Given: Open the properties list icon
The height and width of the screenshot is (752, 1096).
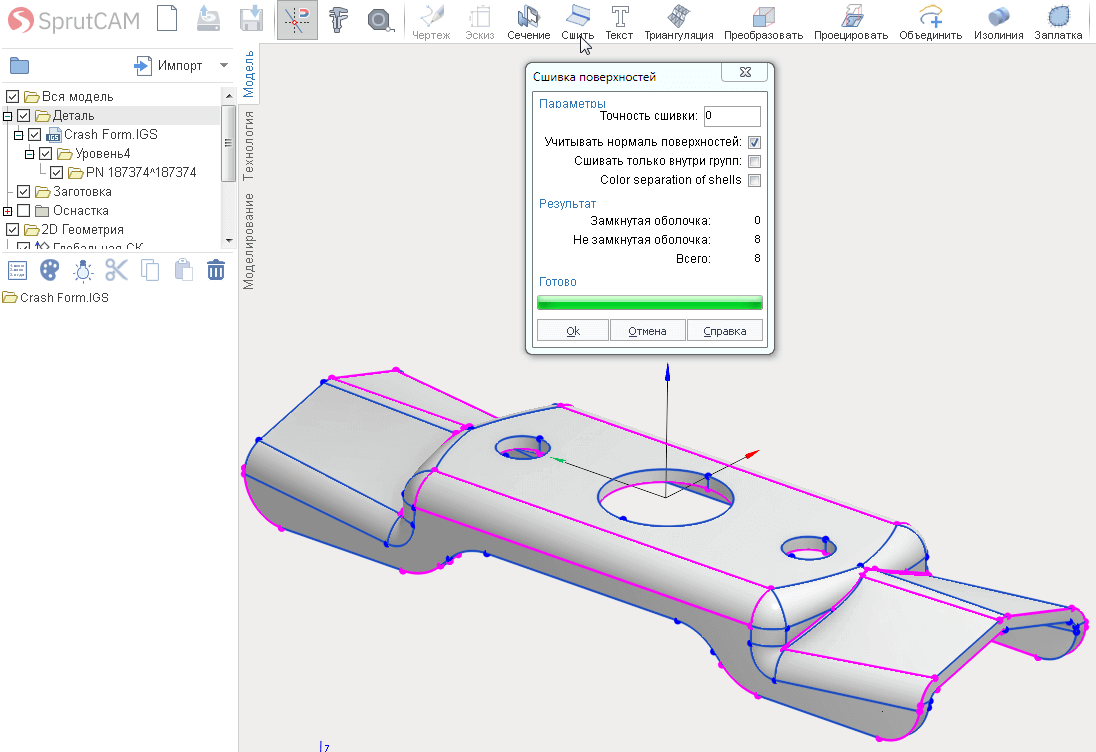Looking at the screenshot, I should coord(17,270).
